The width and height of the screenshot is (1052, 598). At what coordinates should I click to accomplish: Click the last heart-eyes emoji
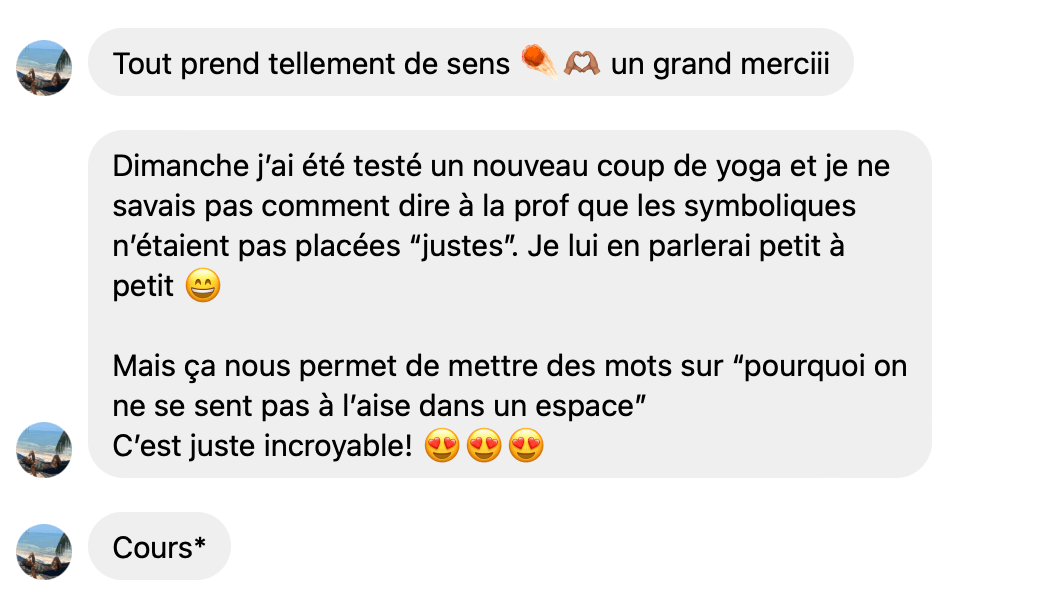click(526, 445)
